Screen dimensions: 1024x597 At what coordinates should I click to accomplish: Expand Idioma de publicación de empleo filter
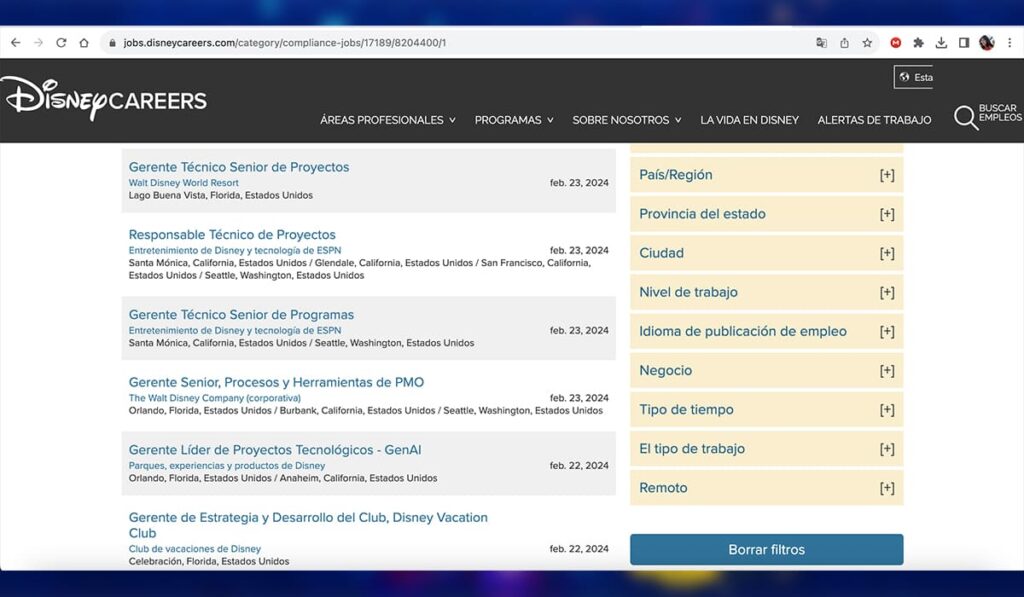(767, 332)
